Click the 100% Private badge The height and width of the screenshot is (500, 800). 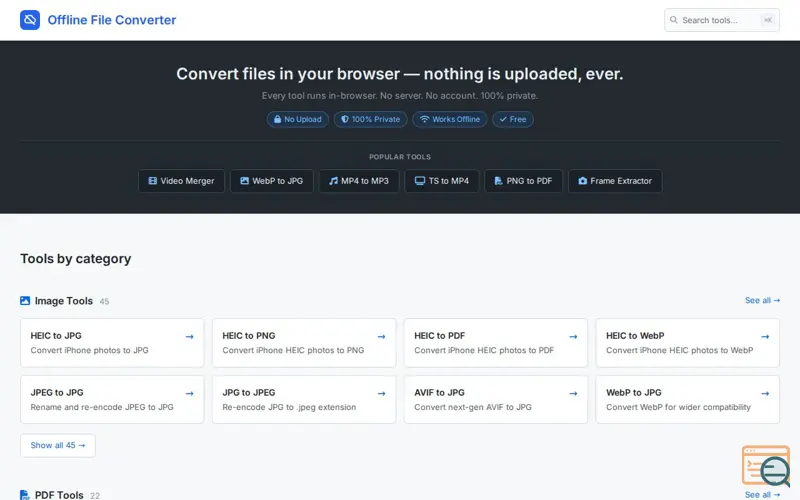pos(370,119)
